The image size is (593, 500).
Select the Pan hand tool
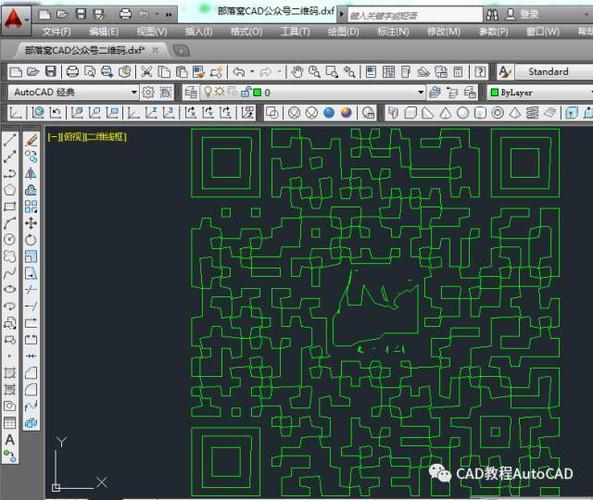(297, 71)
